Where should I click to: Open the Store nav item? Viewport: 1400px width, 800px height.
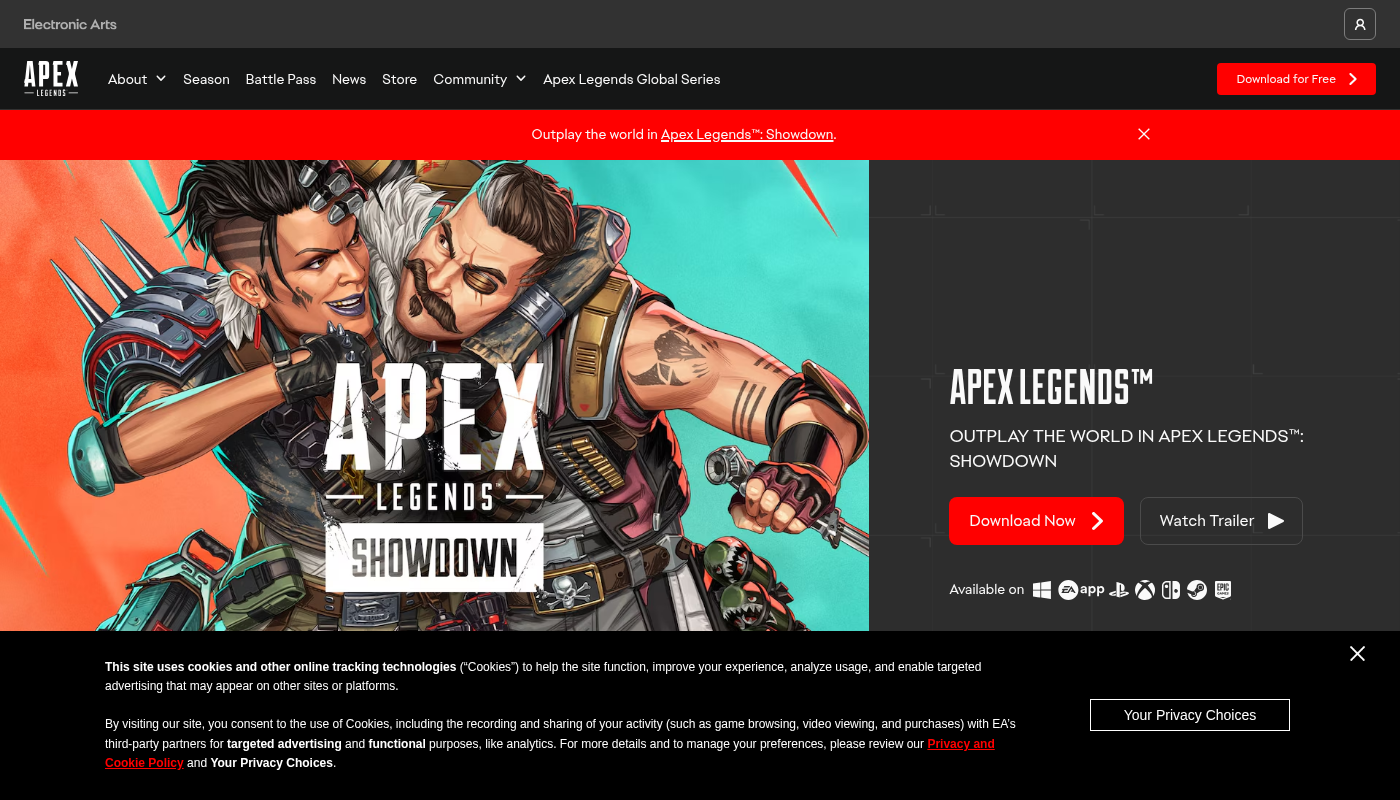click(399, 79)
